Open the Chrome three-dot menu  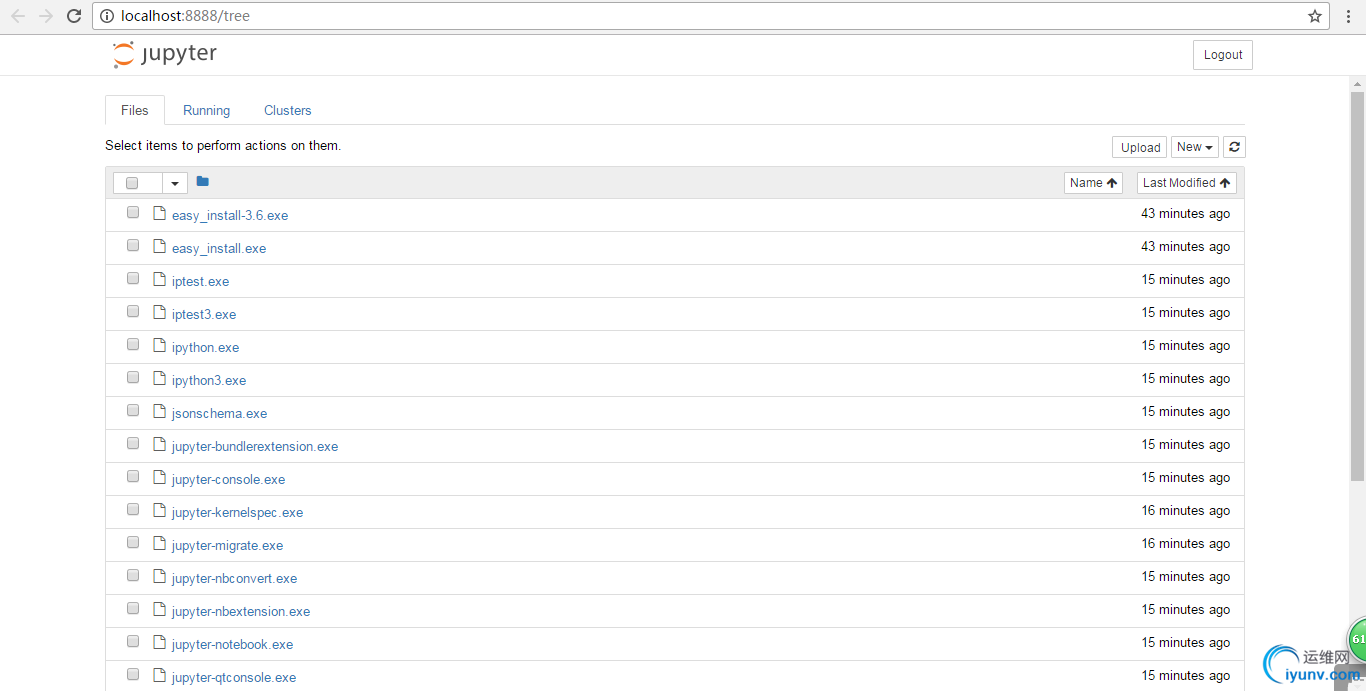[1348, 16]
